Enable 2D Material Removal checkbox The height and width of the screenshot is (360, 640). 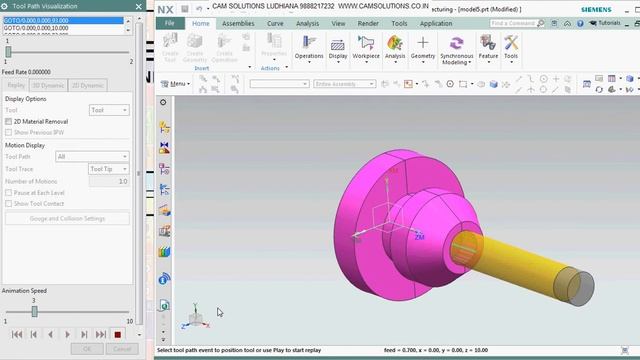(x=8, y=122)
